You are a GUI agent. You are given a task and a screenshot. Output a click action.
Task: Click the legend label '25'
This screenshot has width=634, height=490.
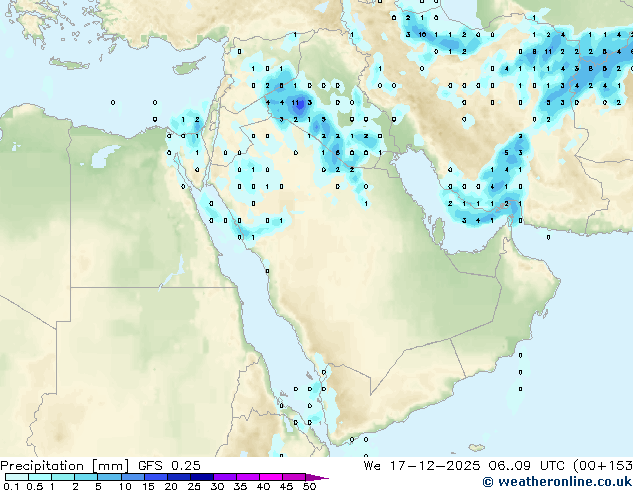click(194, 486)
